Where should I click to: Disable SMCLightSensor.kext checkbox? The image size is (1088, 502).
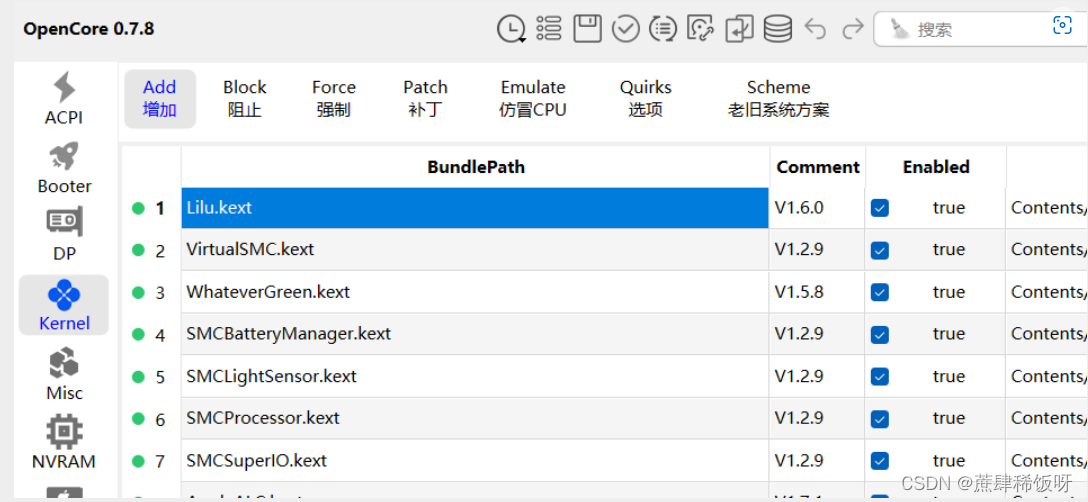880,376
